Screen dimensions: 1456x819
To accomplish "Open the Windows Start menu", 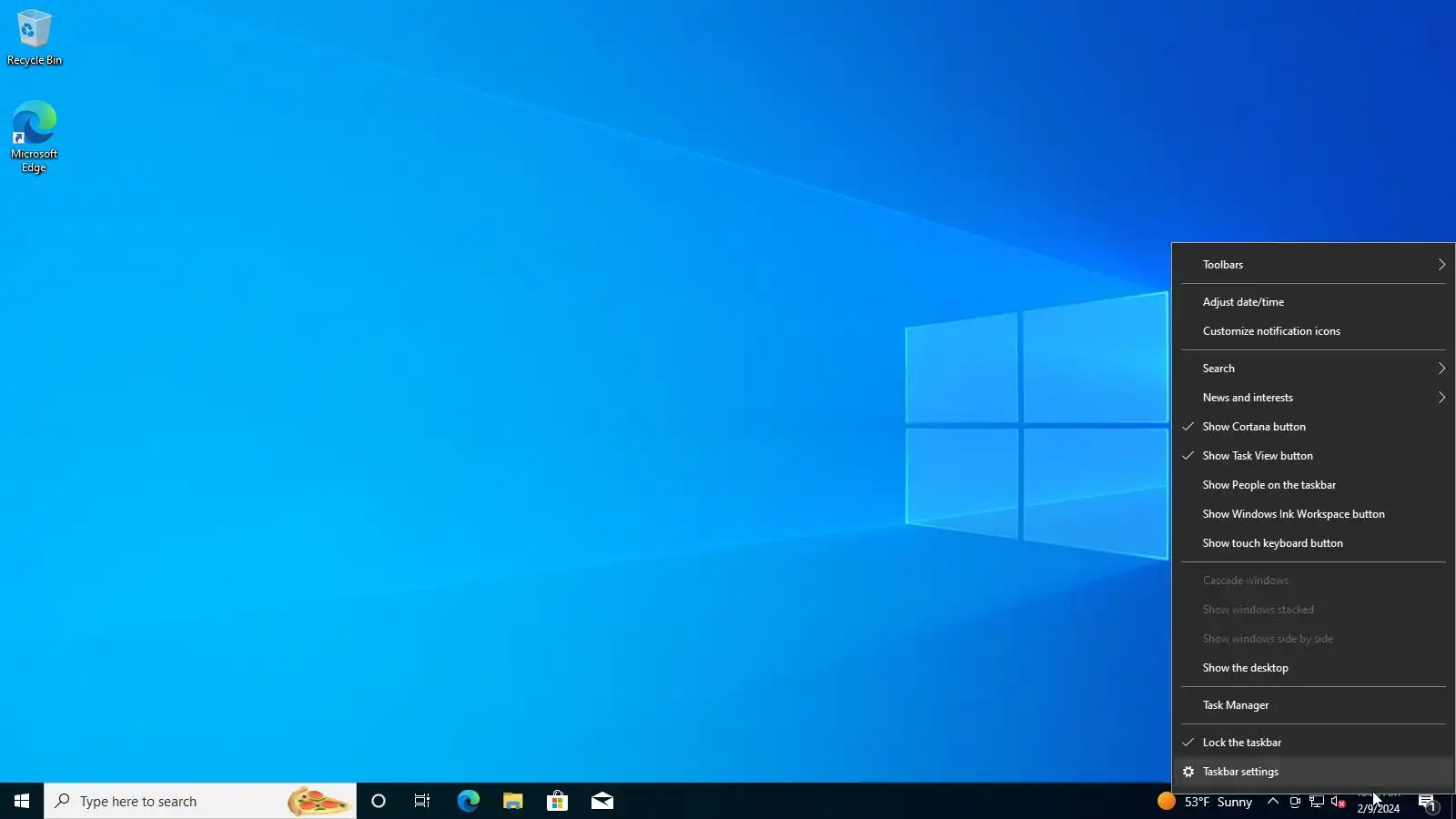I will coord(22,801).
